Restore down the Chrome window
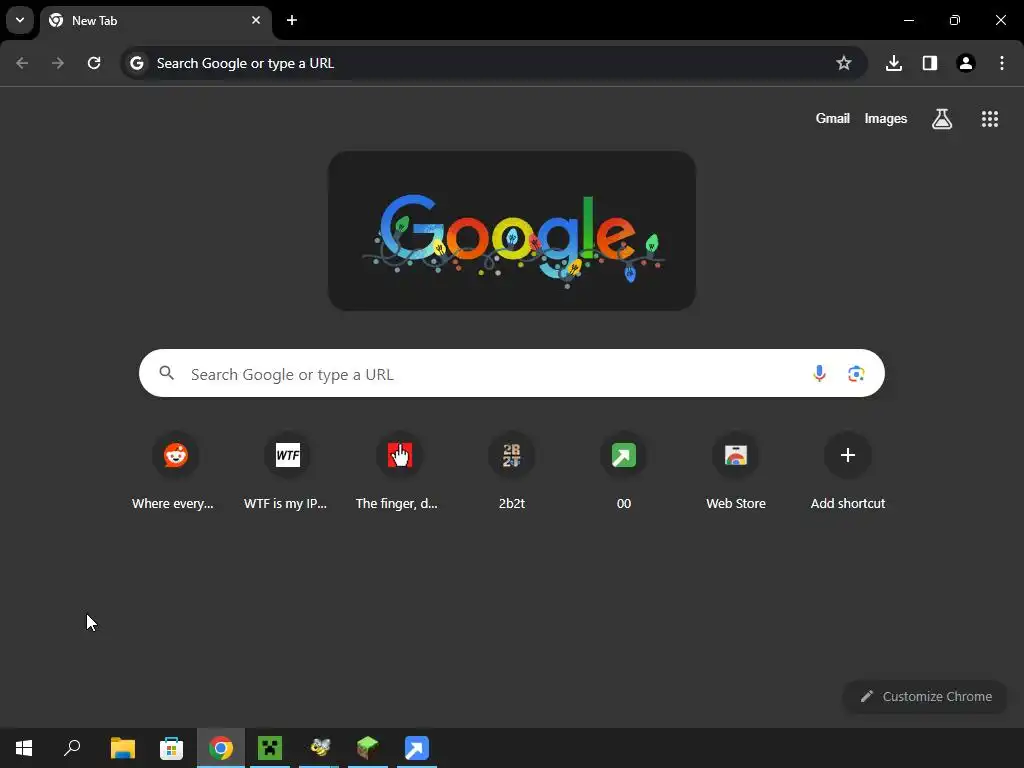 955,20
